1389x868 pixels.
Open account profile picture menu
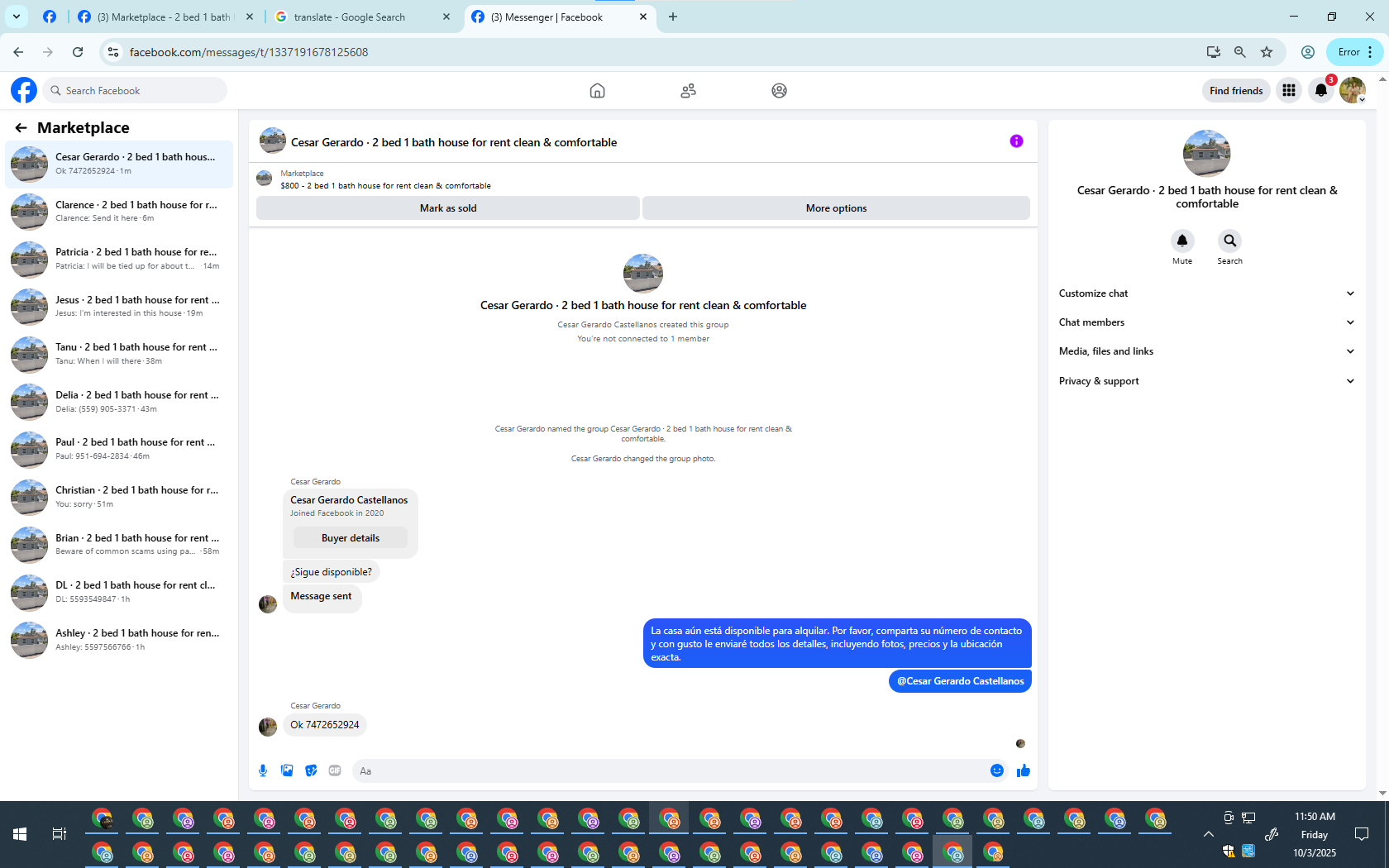point(1353,90)
